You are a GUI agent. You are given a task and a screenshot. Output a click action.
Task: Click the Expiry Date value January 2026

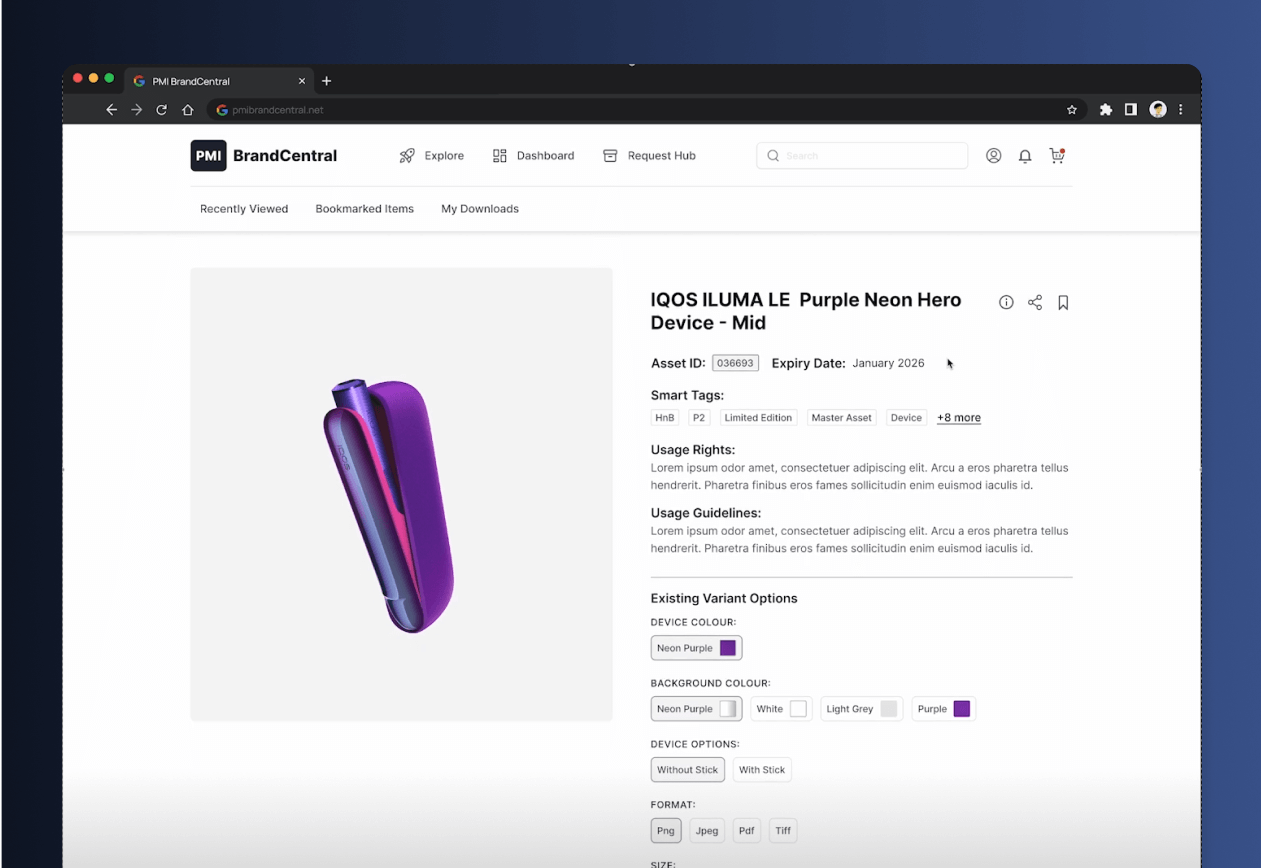tap(888, 363)
